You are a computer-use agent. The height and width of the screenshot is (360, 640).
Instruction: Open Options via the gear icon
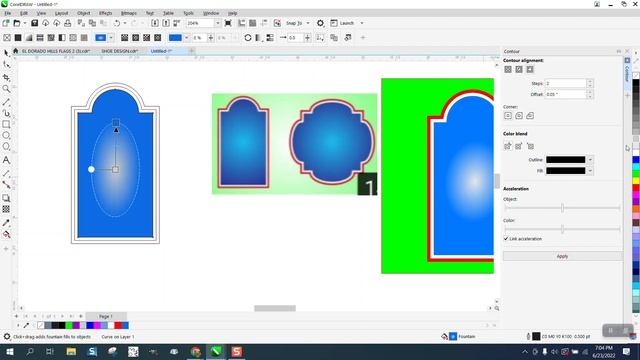click(x=320, y=23)
